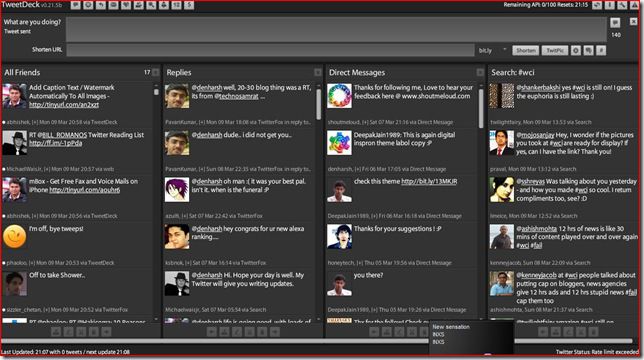Send tweet using speech bubble icon above 140
The image size is (644, 360).
point(615,23)
